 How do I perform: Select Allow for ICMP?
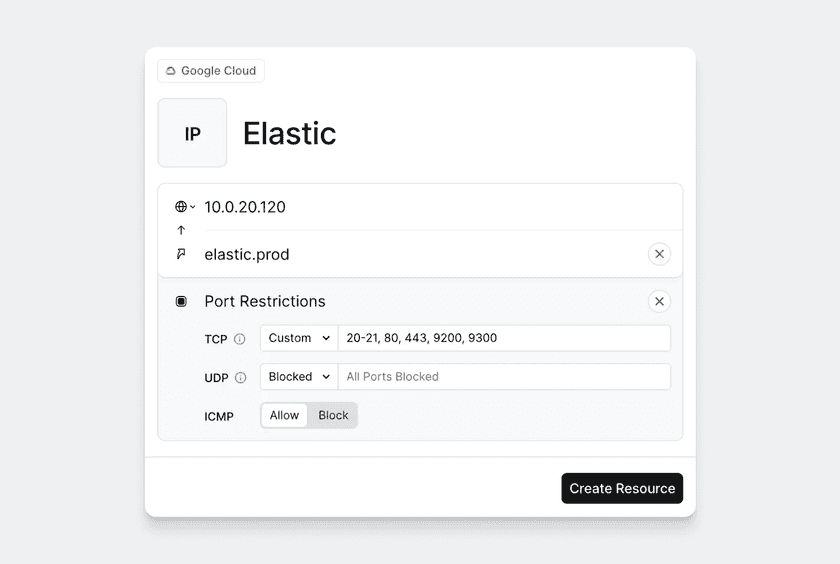click(x=284, y=415)
